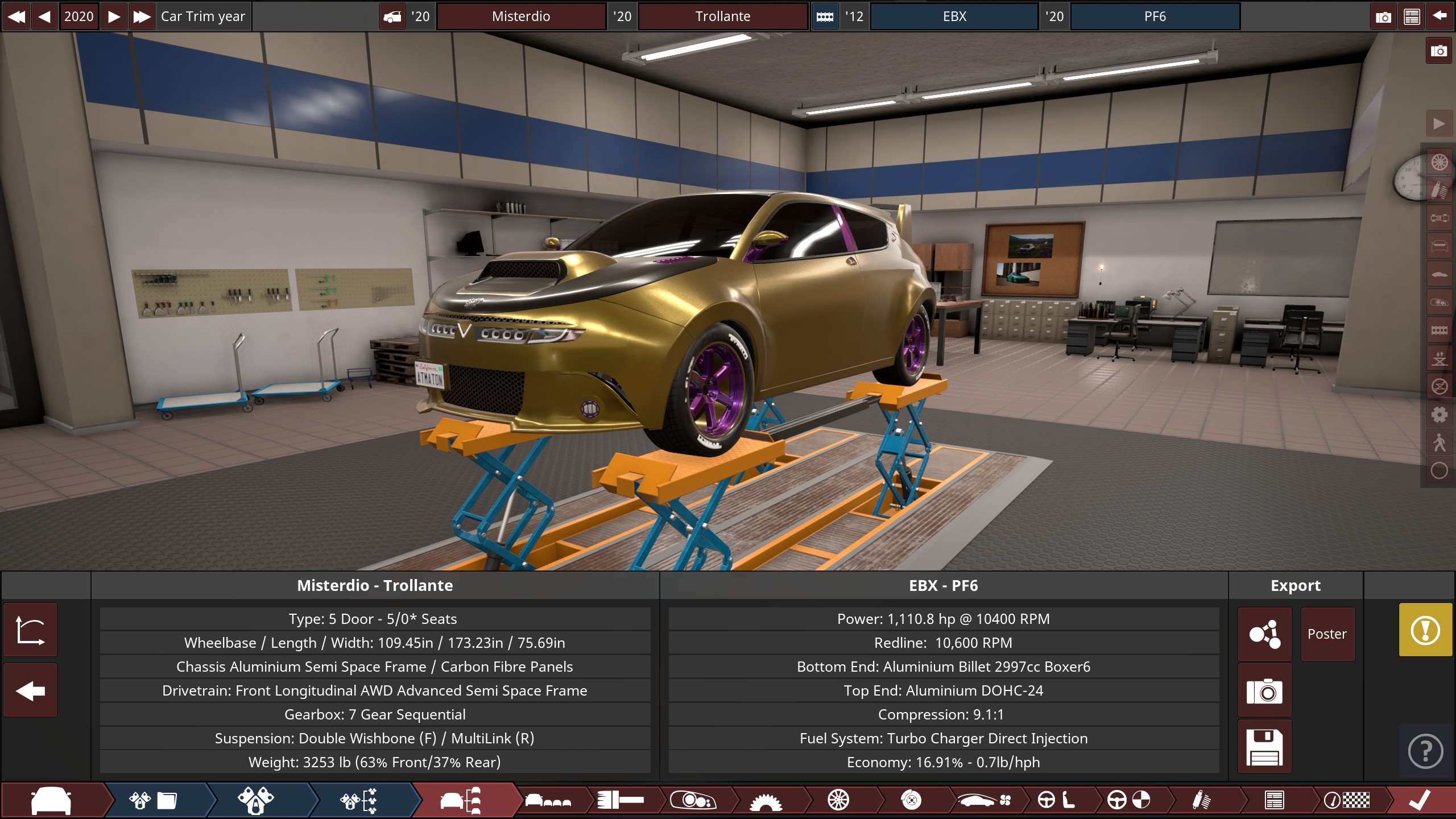
Task: Click the Gearbox: 7 Gear Sequential row
Action: [x=375, y=714]
